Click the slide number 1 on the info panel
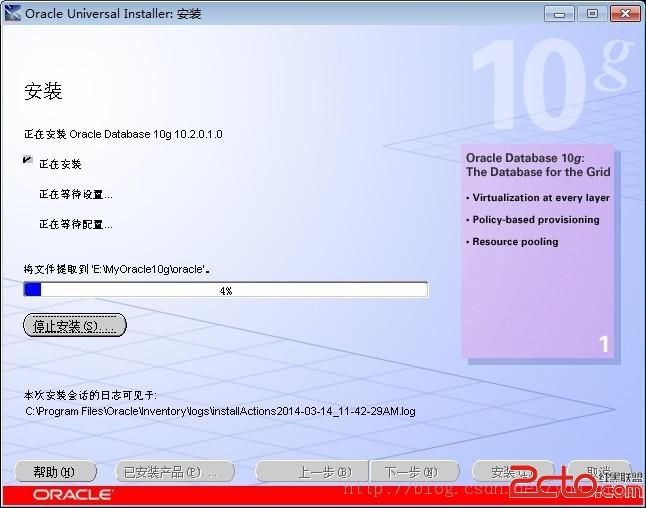Screen dimensions: 646x508 603,344
